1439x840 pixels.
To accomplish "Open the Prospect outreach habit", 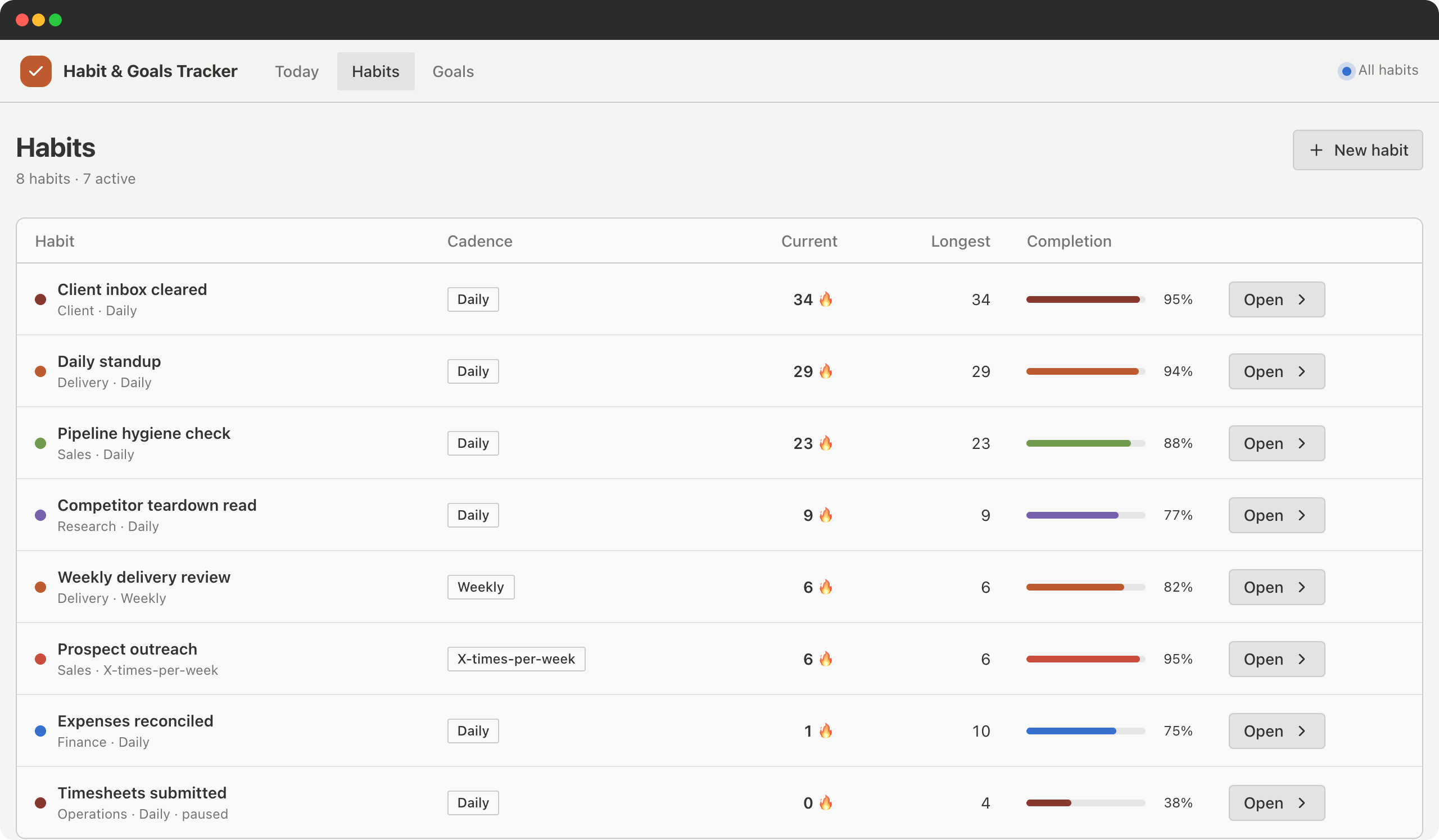I will pos(1276,659).
